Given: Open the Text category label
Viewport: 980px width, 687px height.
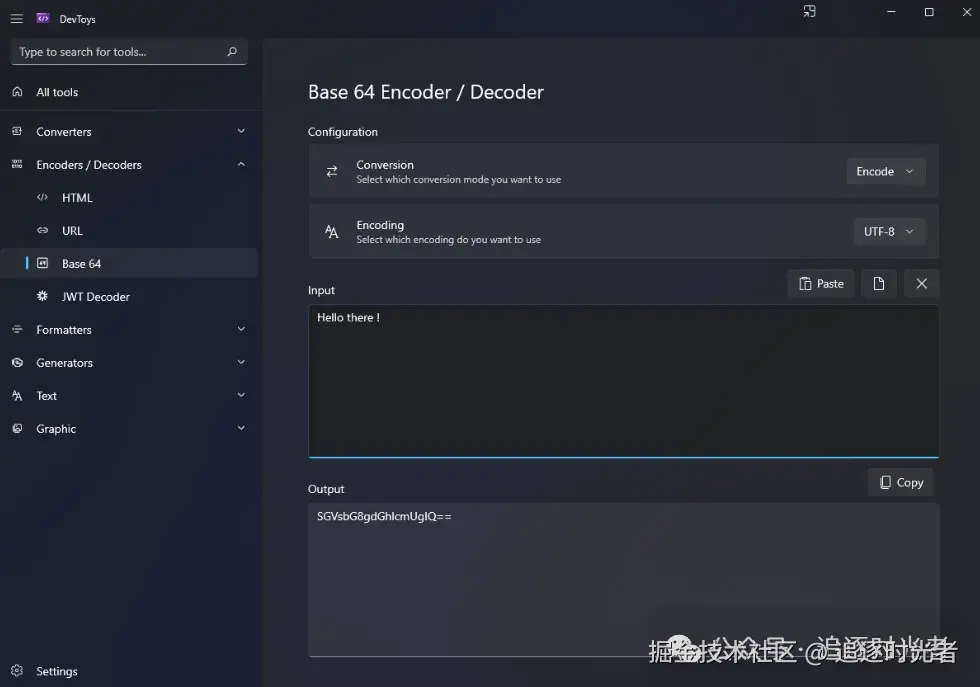Looking at the screenshot, I should click(46, 396).
